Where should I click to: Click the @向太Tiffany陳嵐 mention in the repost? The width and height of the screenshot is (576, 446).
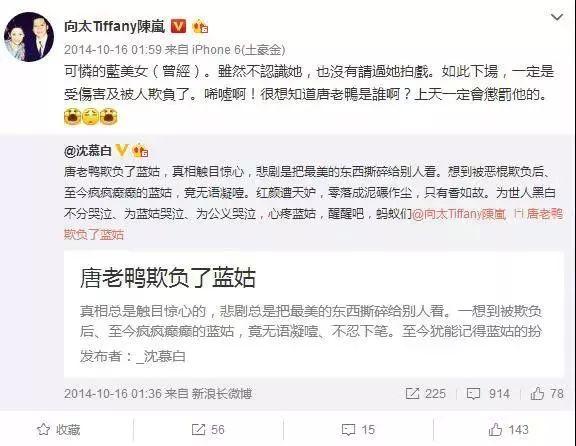459,214
